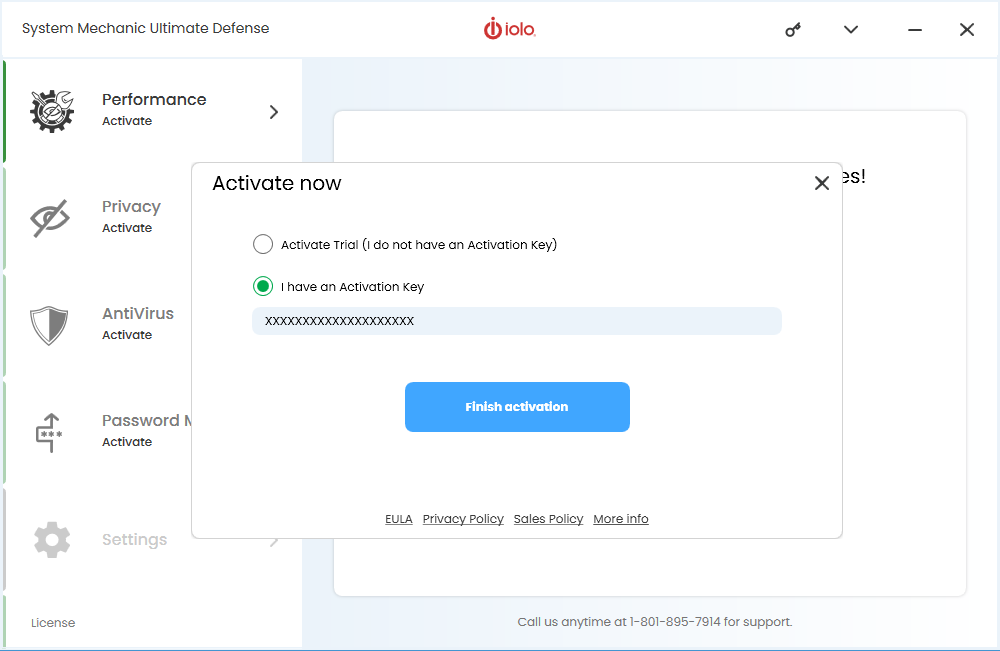The height and width of the screenshot is (651, 1000).
Task: Click Activate under Privacy
Action: coord(127,228)
